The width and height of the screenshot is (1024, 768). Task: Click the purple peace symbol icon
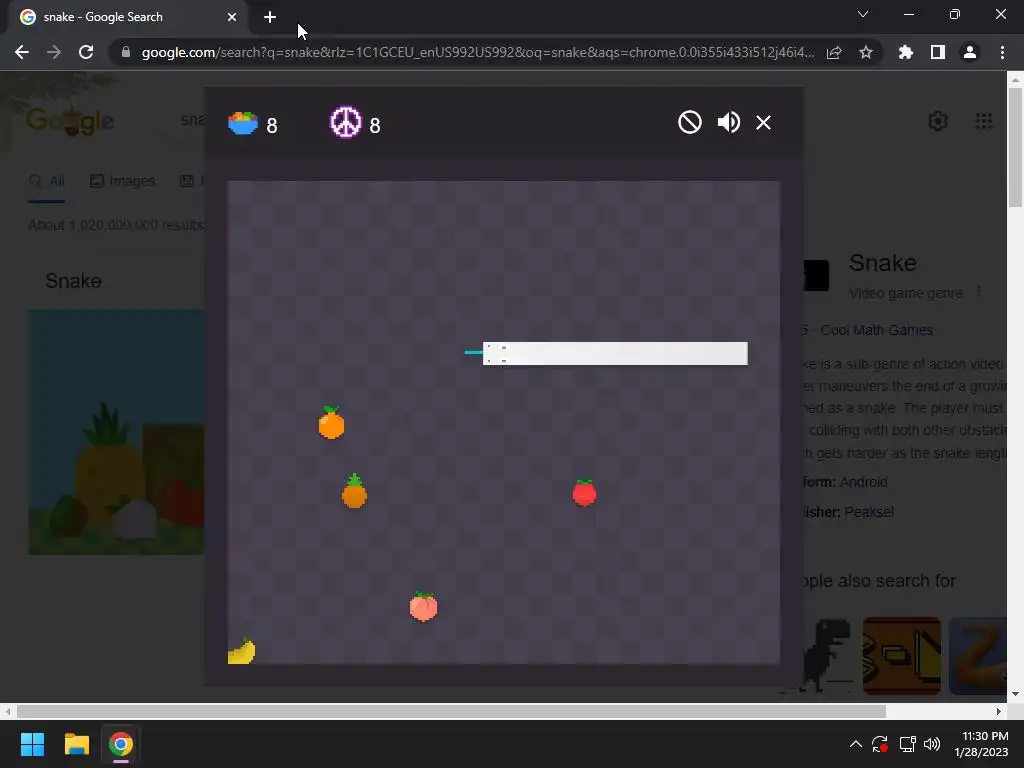point(346,122)
